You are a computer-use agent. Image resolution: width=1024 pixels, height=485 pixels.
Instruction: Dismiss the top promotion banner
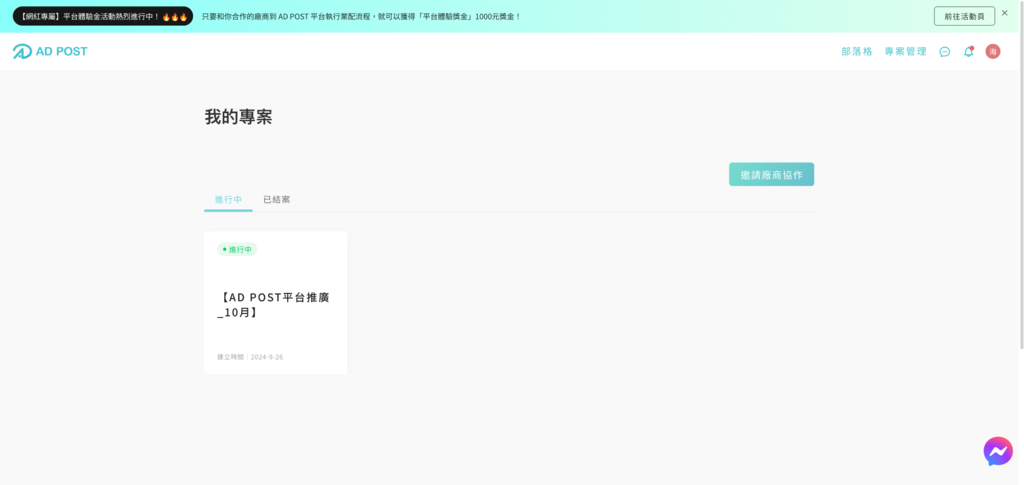tap(1004, 13)
